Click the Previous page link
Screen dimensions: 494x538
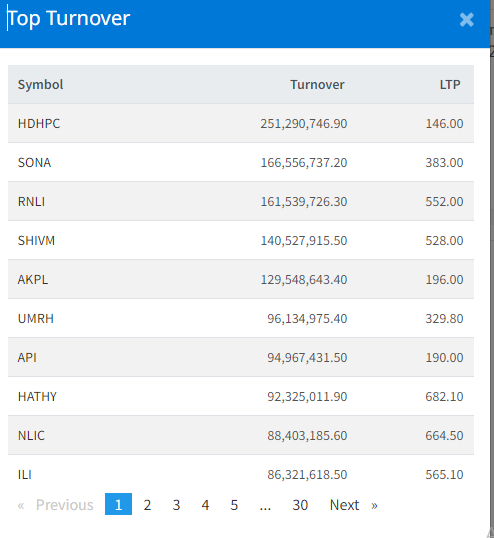56,505
